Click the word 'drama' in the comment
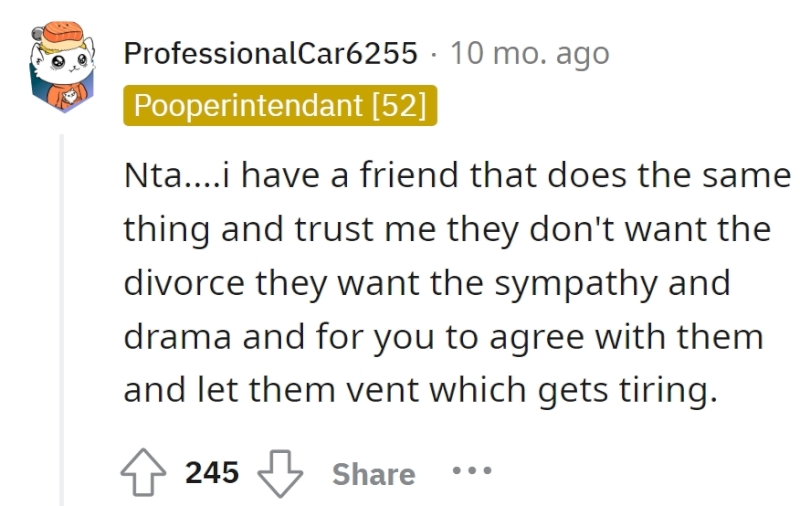The width and height of the screenshot is (800, 506). [x=178, y=337]
